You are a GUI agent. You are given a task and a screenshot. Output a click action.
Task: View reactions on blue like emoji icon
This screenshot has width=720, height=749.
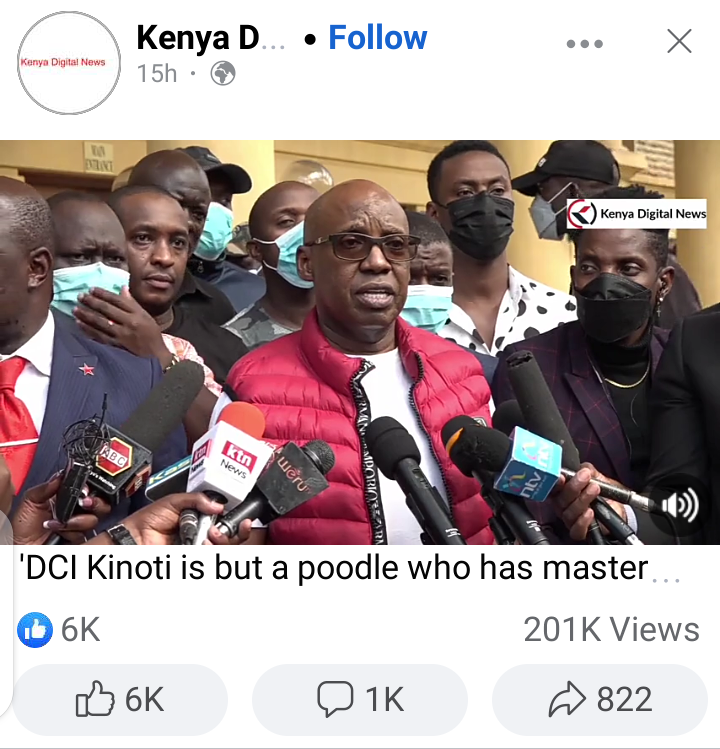pyautogui.click(x=35, y=630)
